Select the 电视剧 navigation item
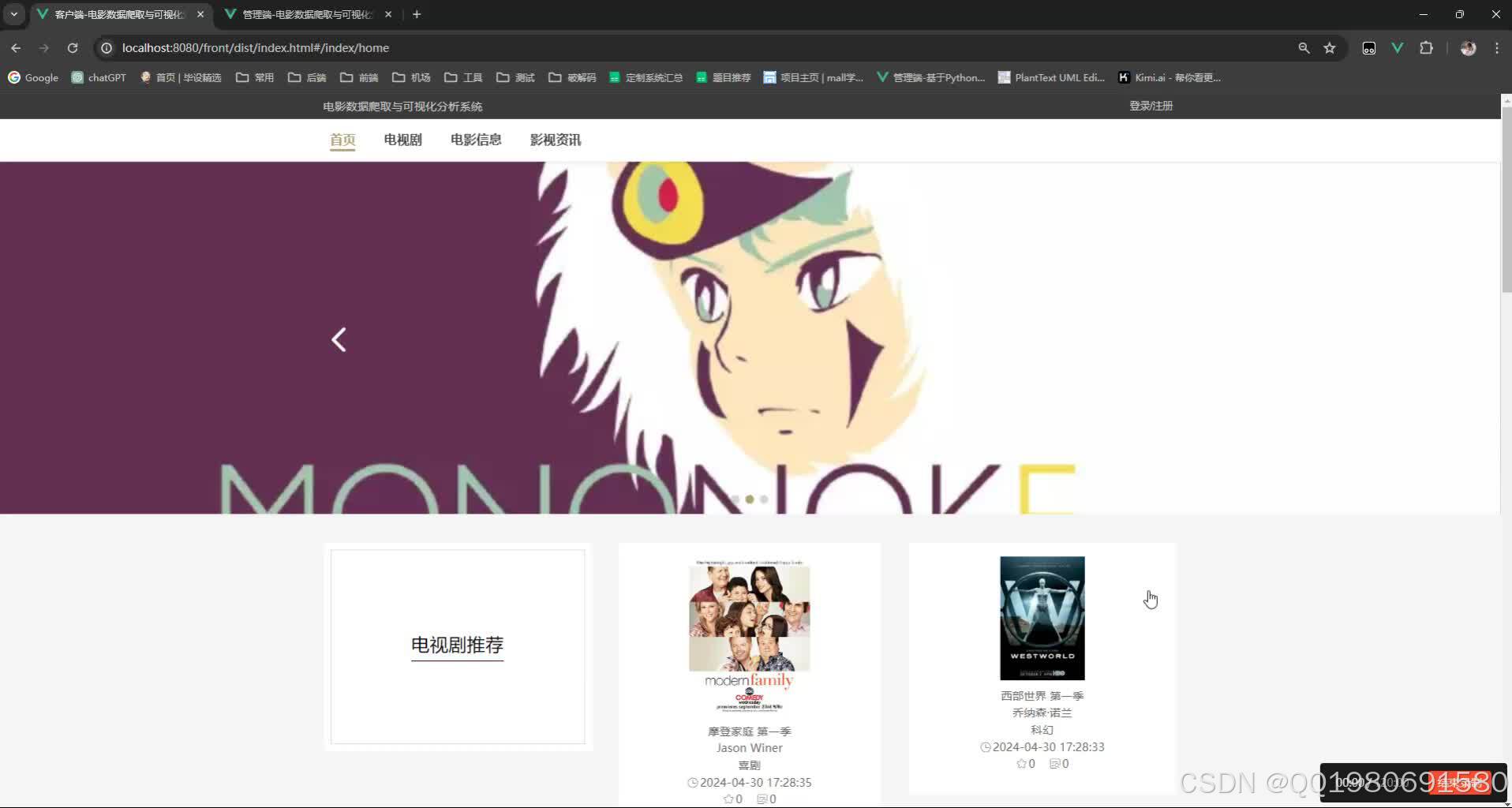Viewport: 1512px width, 808px height. [x=402, y=140]
